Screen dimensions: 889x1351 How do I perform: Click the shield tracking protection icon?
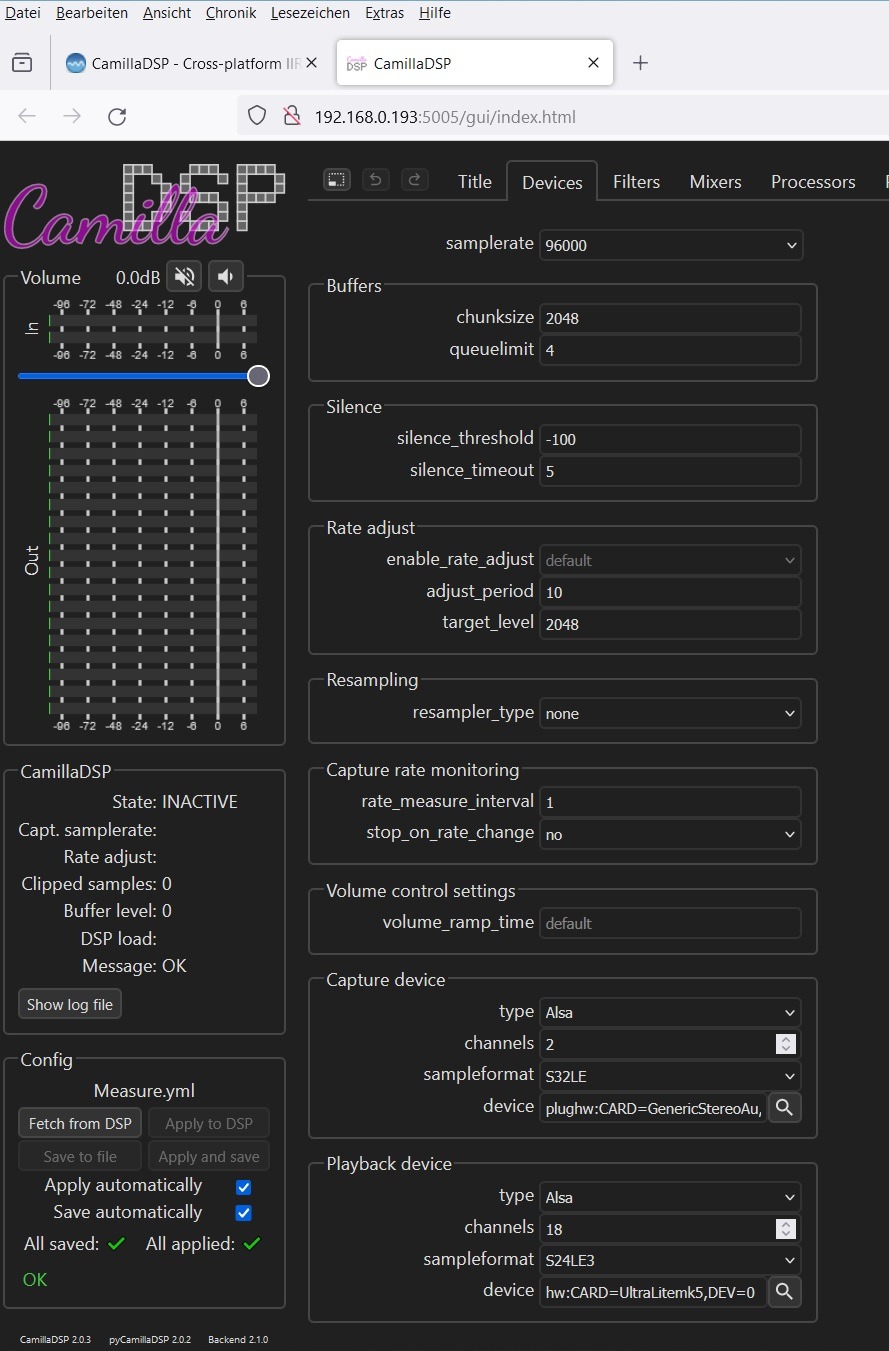pos(257,116)
